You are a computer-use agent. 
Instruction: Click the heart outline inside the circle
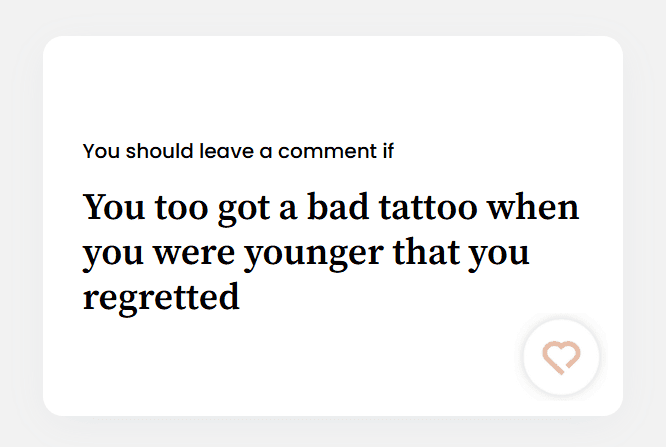coord(561,357)
